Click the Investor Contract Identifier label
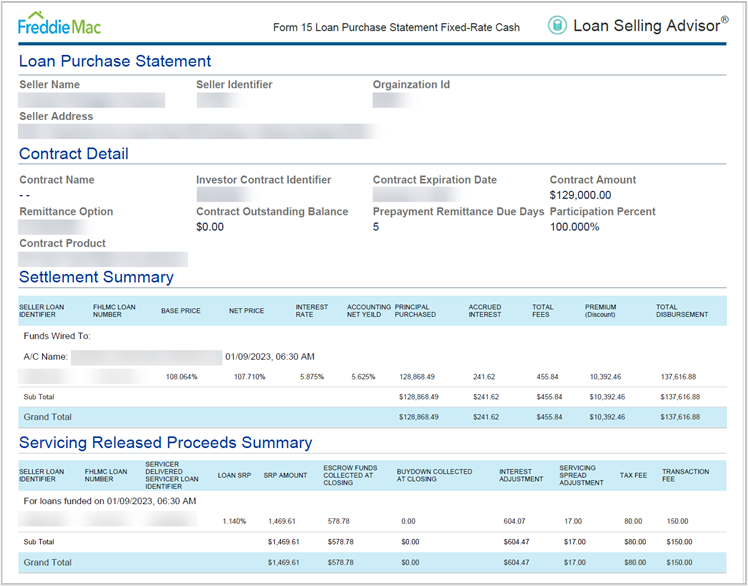This screenshot has width=748, height=586. coord(263,180)
